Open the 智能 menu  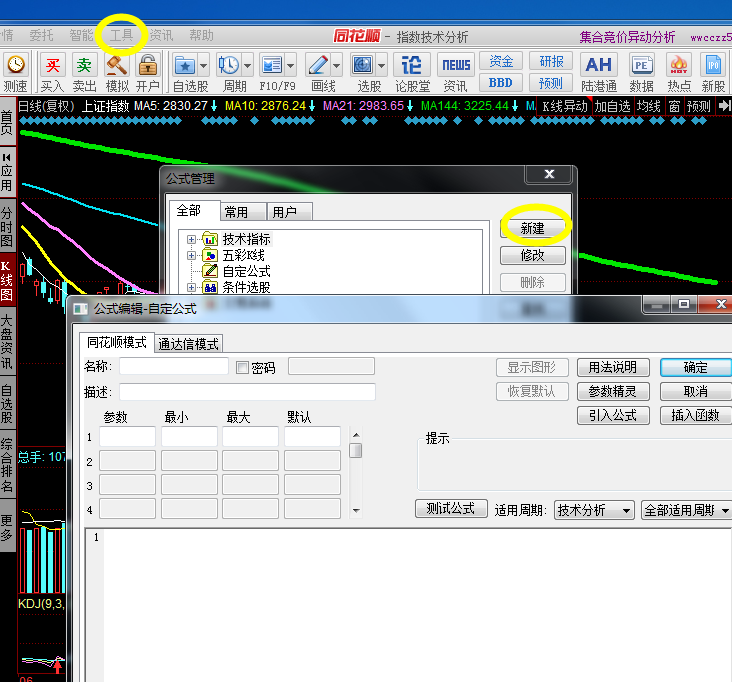pyautogui.click(x=81, y=35)
